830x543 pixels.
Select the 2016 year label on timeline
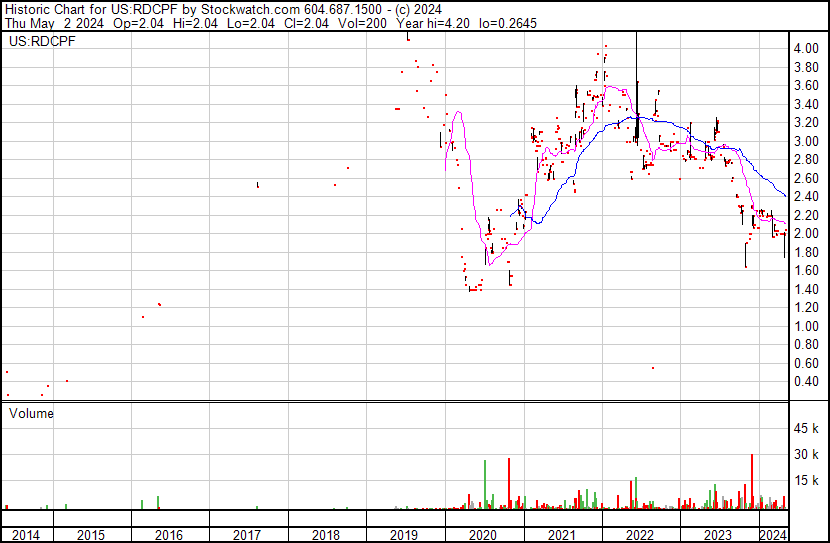point(169,535)
